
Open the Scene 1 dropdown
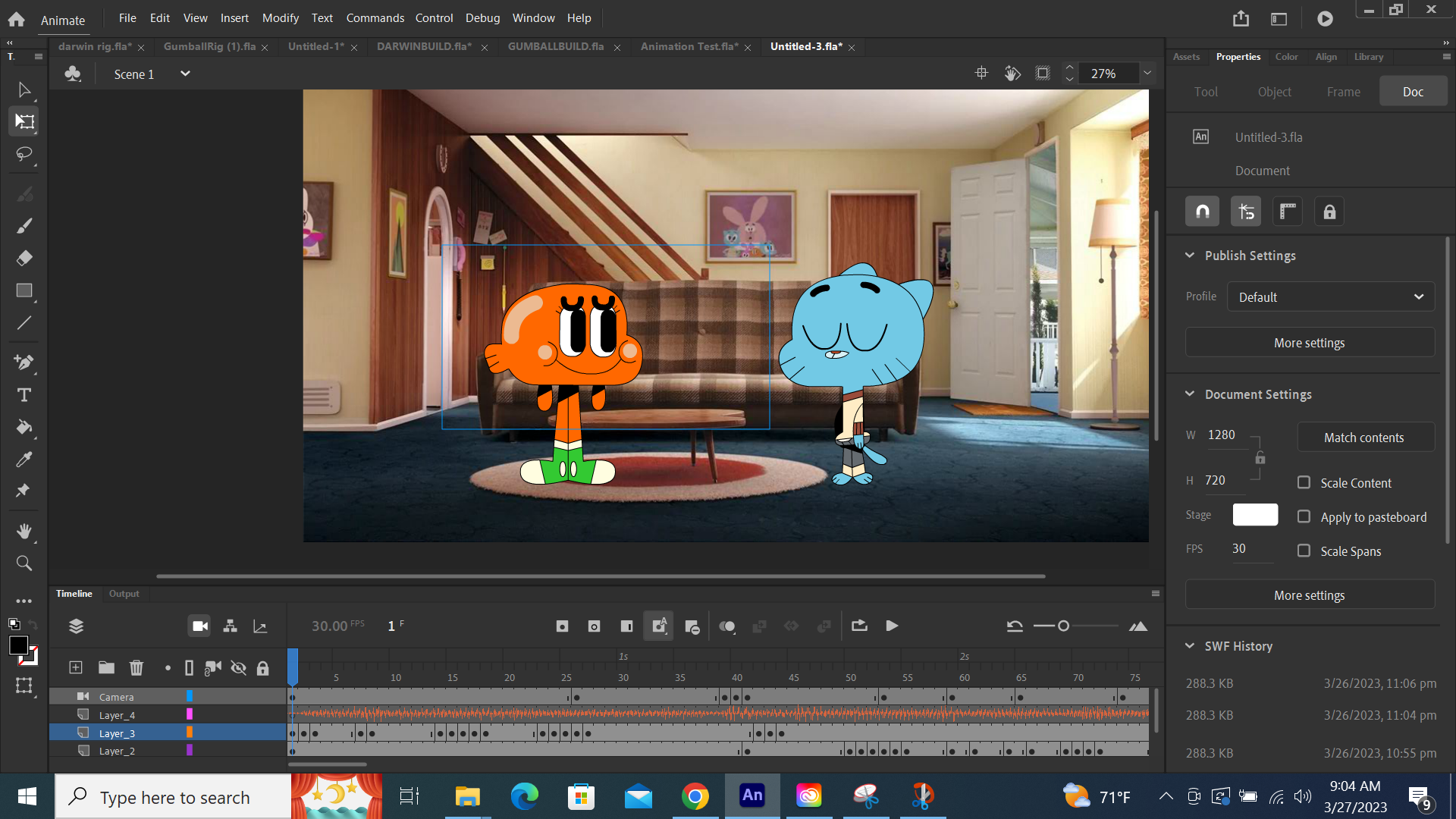coord(184,74)
